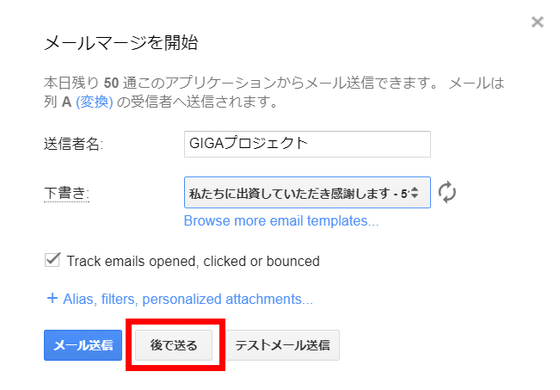Send a test with テストメール送信 button

pos(282,345)
